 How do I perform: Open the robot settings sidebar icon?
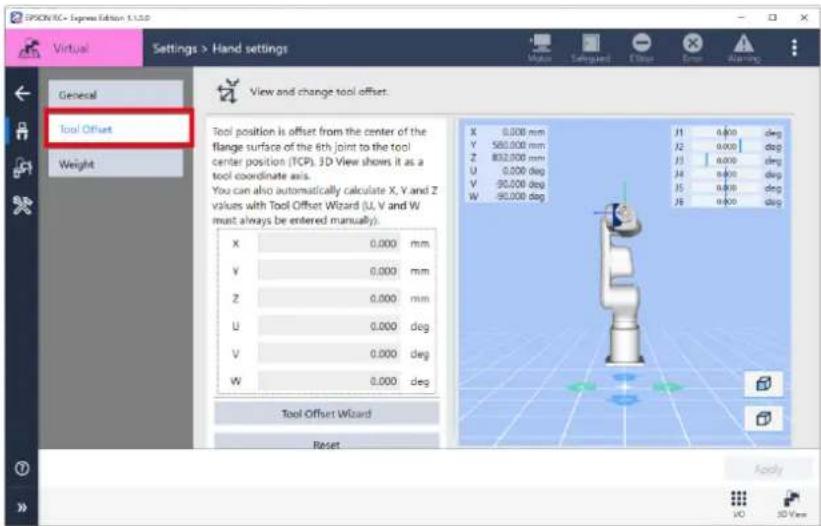[22, 168]
